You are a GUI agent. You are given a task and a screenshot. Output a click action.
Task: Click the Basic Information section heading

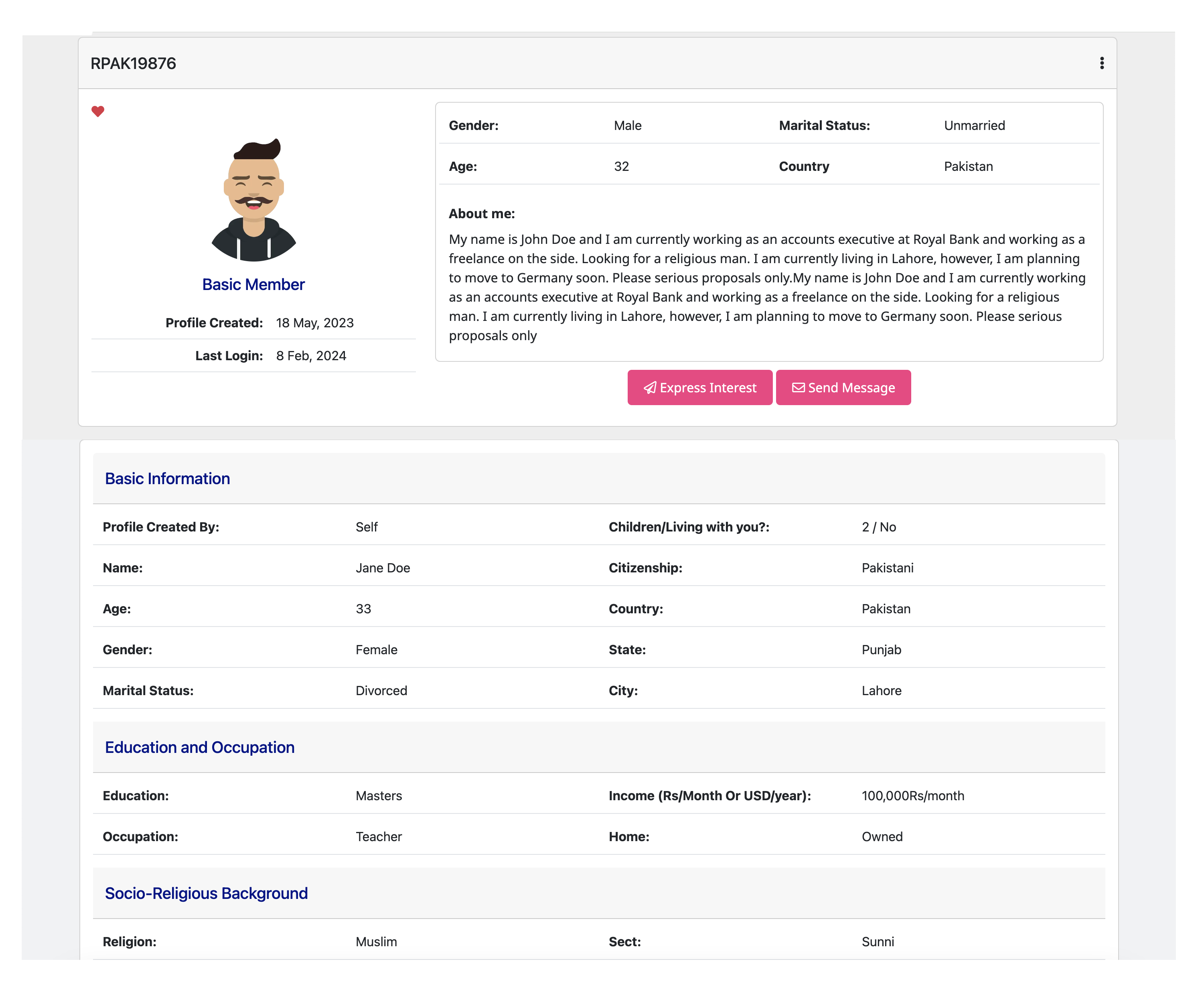(167, 479)
